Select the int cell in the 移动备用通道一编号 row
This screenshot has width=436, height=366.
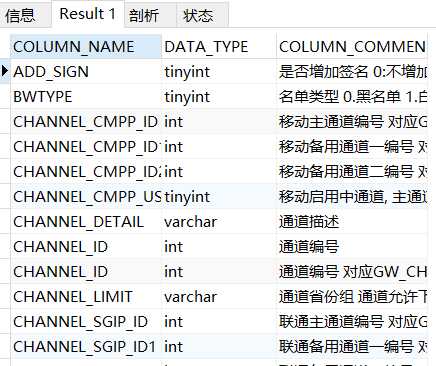[219, 147]
